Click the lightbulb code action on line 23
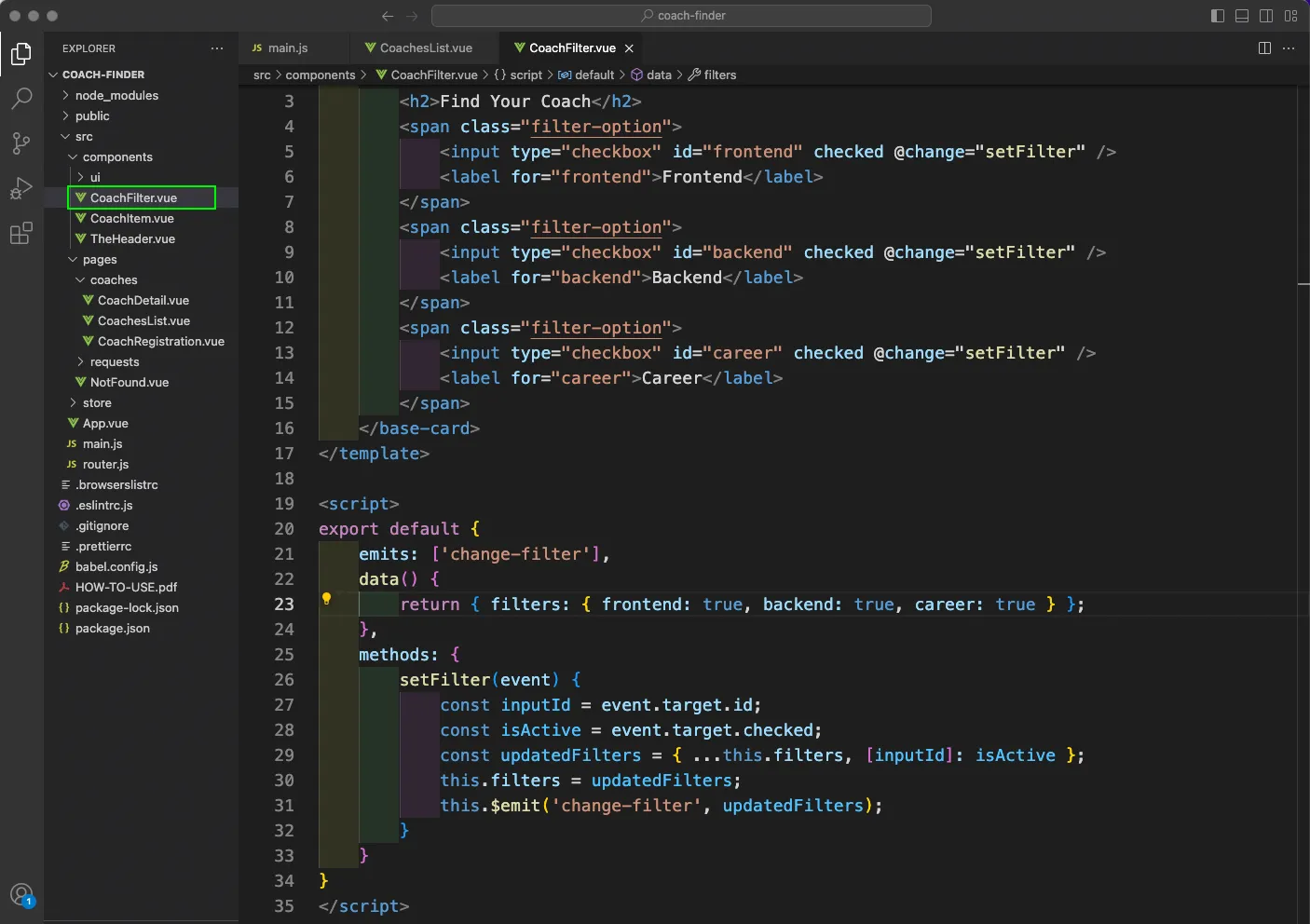The image size is (1310, 924). tap(327, 598)
